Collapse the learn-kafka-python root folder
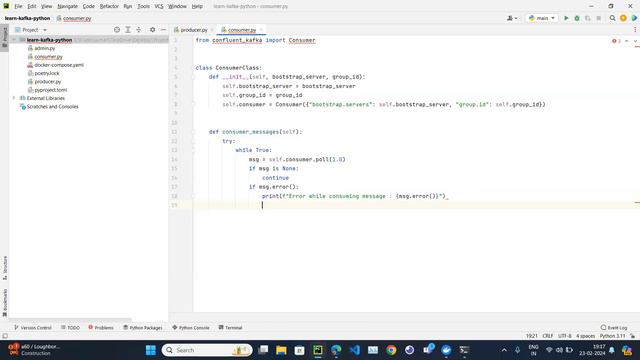640x360 pixels. pos(15,40)
